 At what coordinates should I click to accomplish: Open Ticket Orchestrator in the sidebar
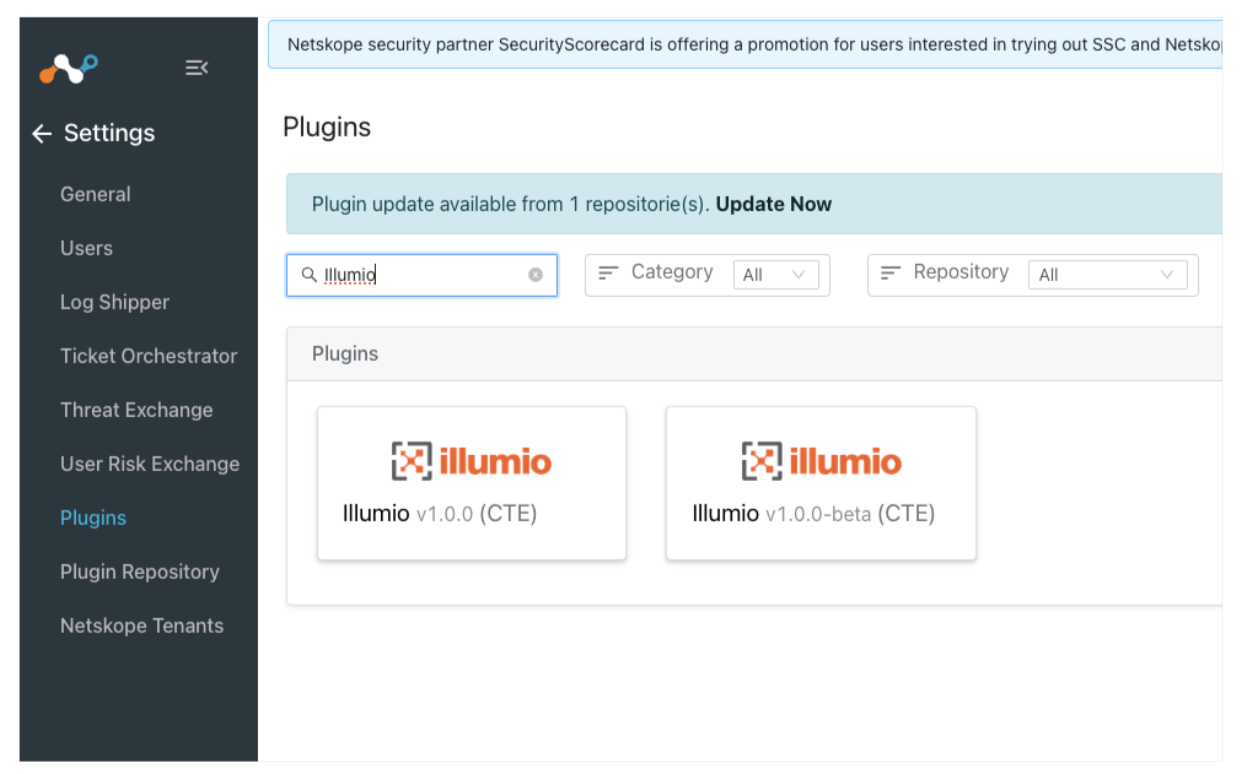tap(148, 356)
